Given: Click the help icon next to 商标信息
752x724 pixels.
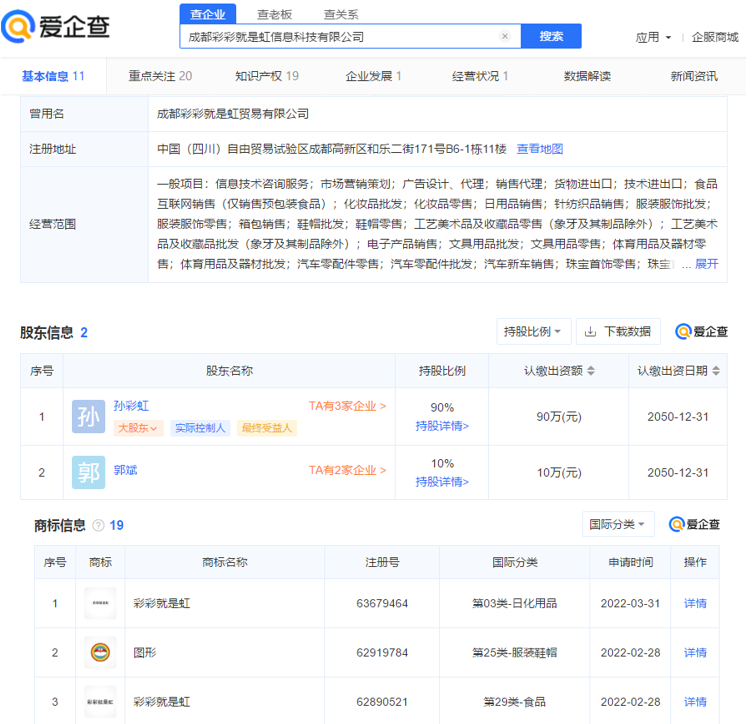Looking at the screenshot, I should [x=98, y=525].
